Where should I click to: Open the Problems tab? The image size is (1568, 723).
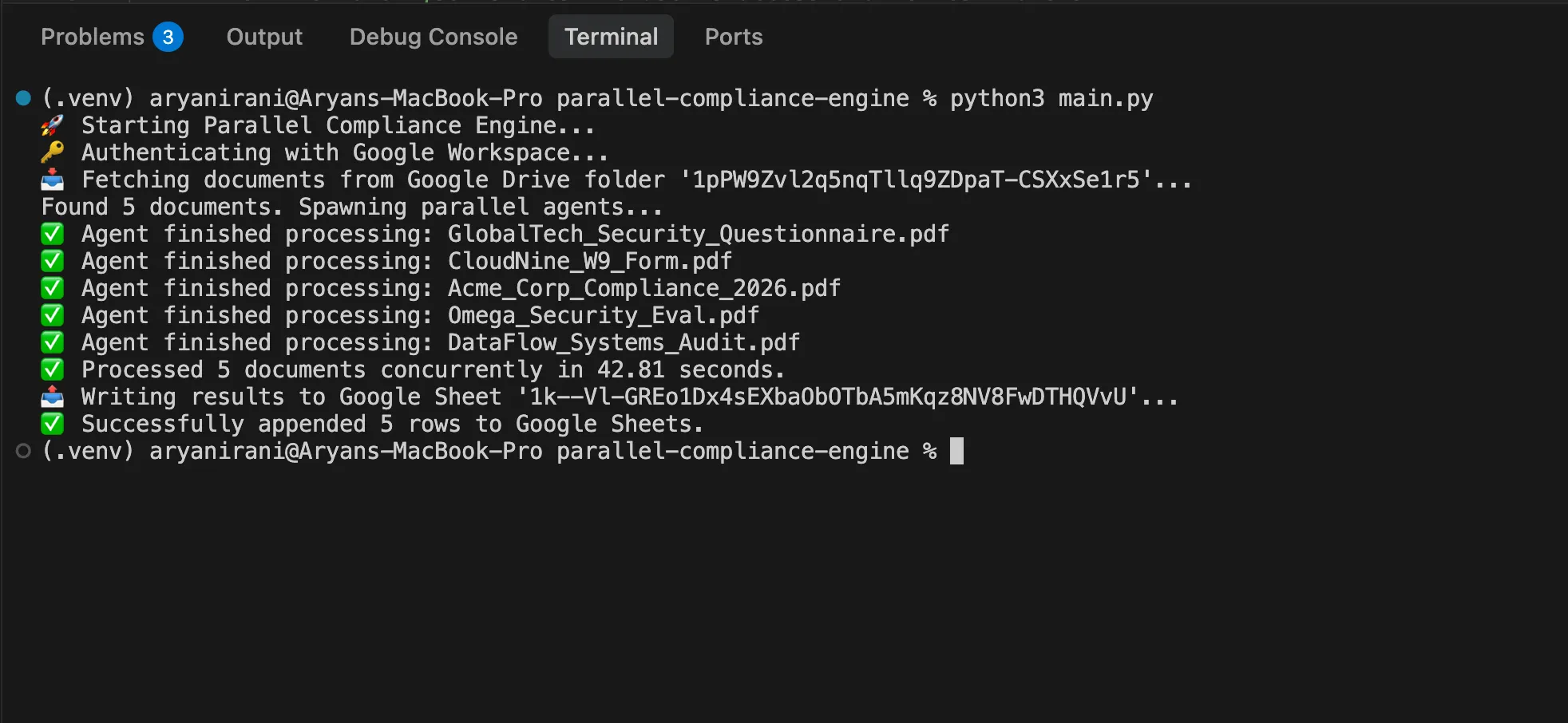click(112, 37)
